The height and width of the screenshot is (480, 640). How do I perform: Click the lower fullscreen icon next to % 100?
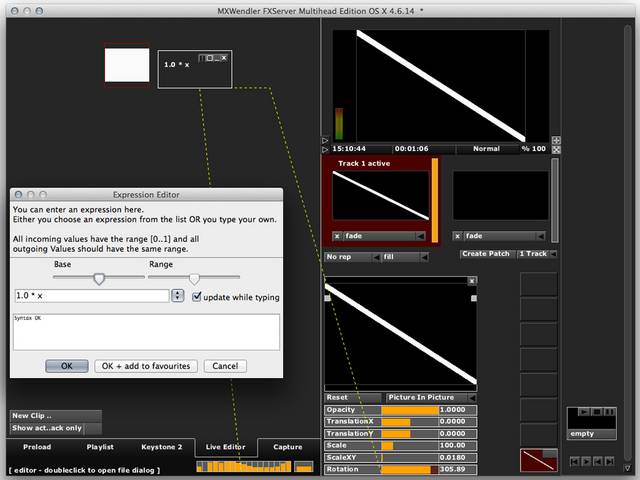pos(556,149)
